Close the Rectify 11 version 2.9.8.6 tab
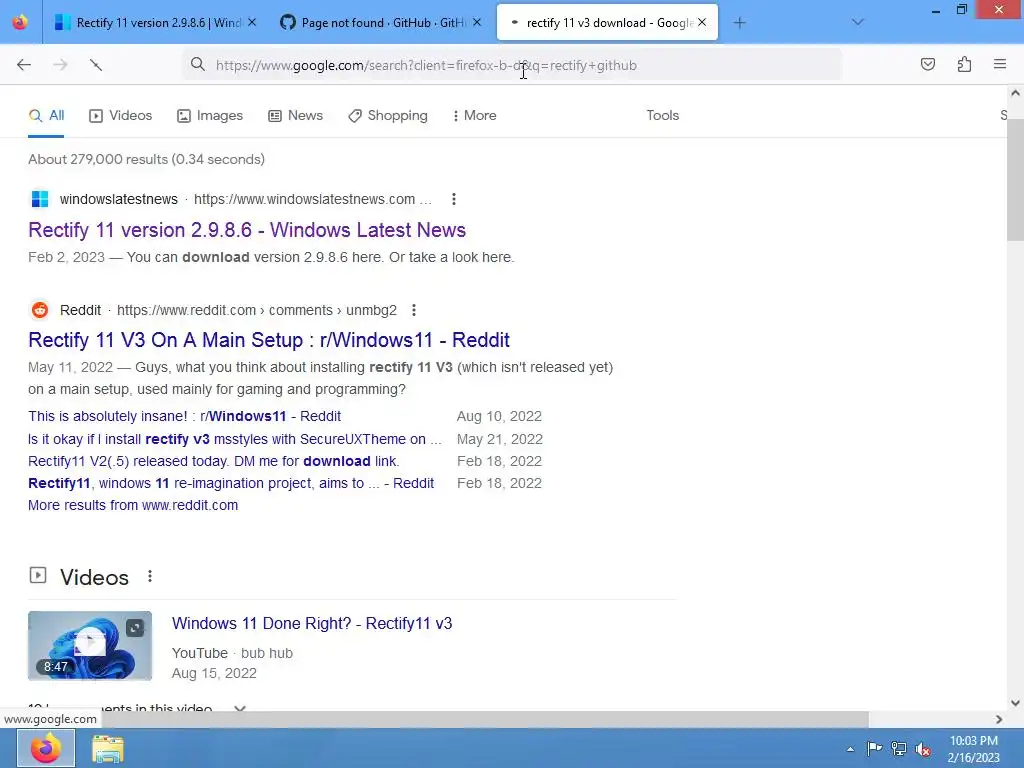 click(252, 22)
